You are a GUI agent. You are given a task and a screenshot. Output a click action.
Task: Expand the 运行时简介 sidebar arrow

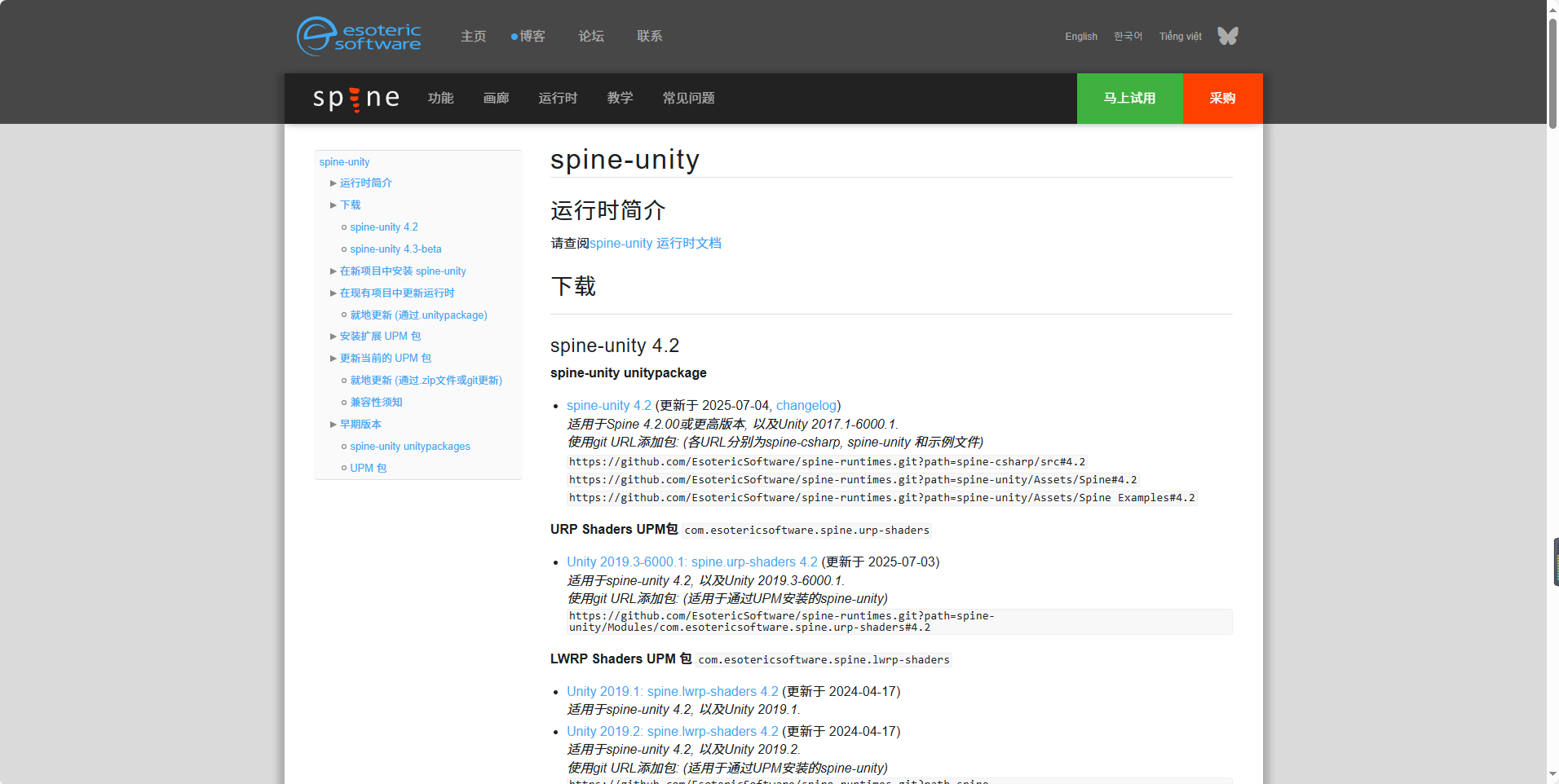click(333, 183)
